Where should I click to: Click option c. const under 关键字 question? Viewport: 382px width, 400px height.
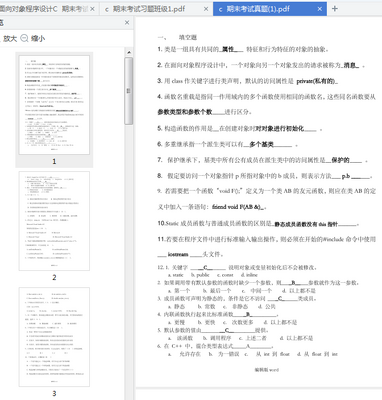(x=225, y=275)
